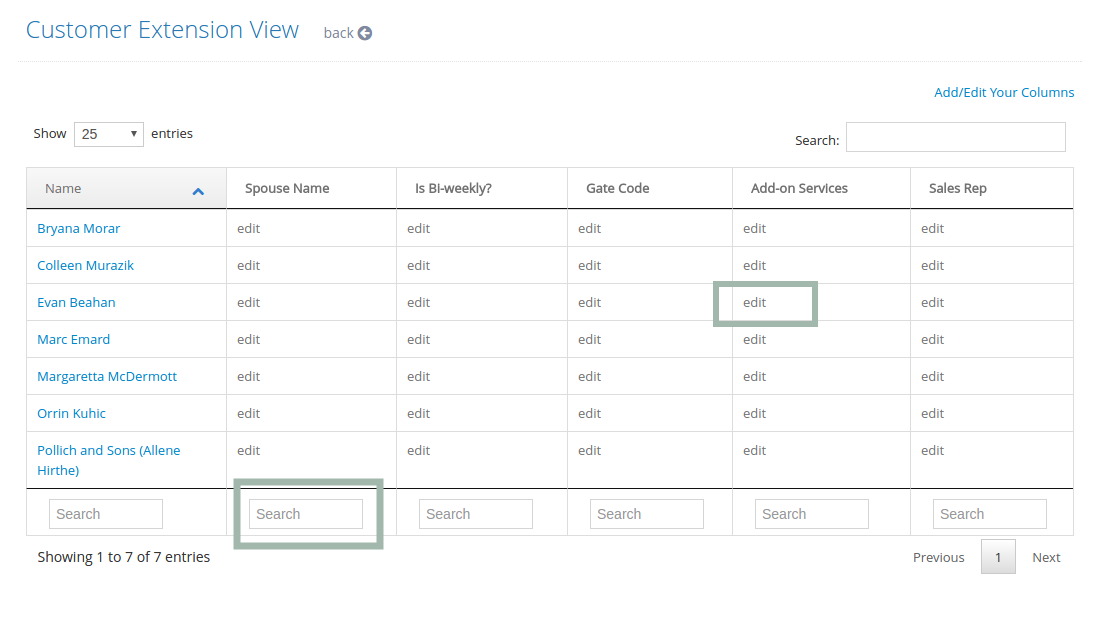
Task: Edit Add-on Services for Marc Emard
Action: coord(754,340)
